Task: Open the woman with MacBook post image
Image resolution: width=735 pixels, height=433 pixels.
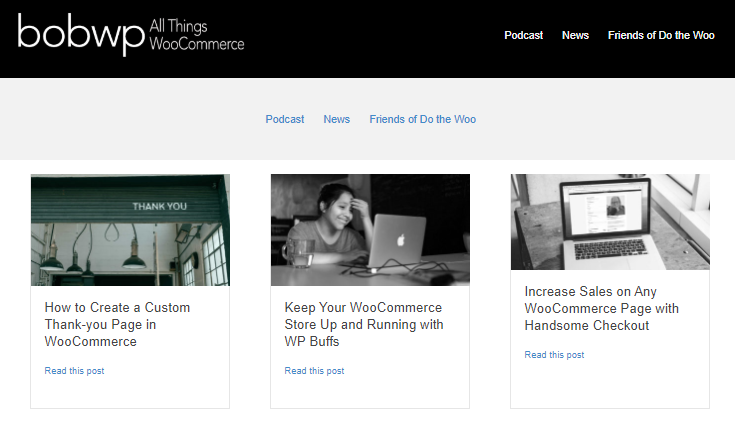Action: pos(370,230)
